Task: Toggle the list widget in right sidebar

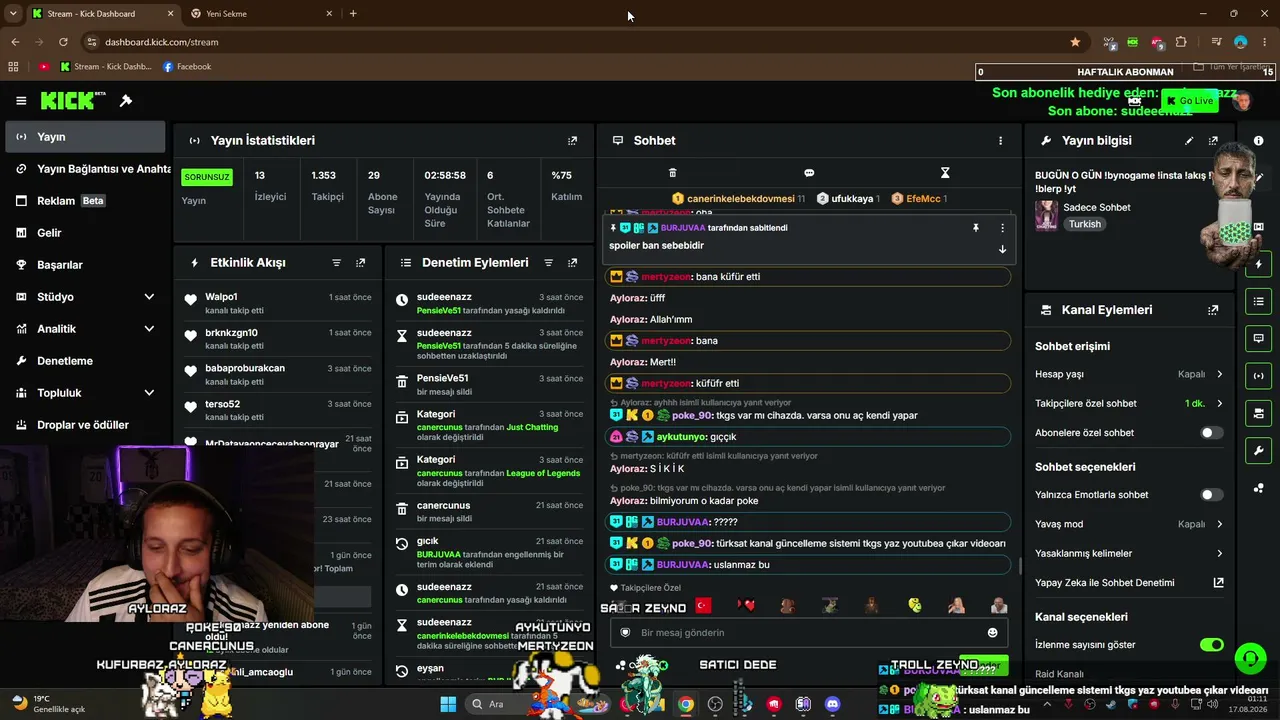Action: pyautogui.click(x=1258, y=301)
